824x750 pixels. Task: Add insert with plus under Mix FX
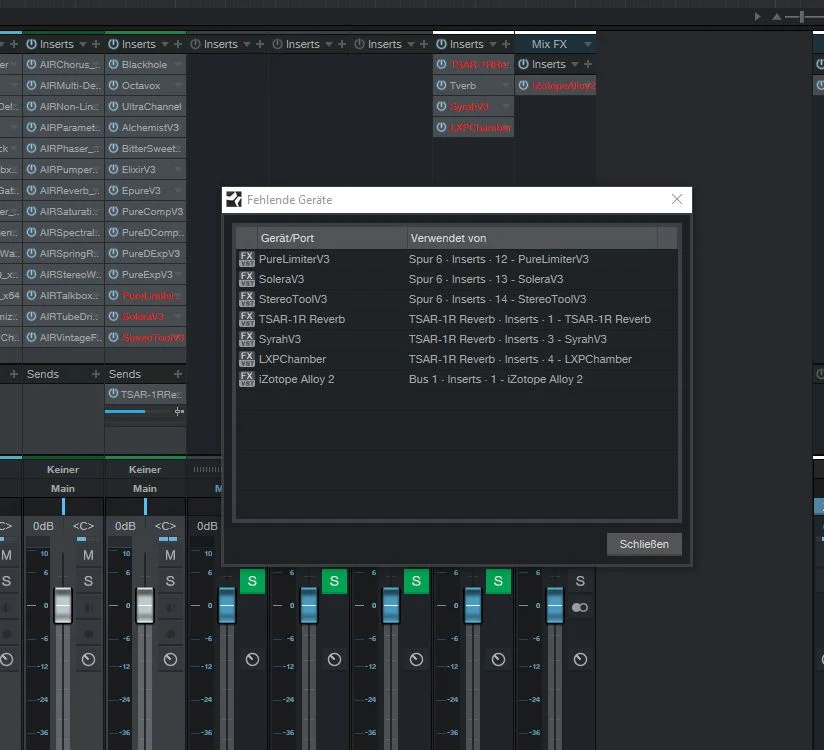pos(588,64)
